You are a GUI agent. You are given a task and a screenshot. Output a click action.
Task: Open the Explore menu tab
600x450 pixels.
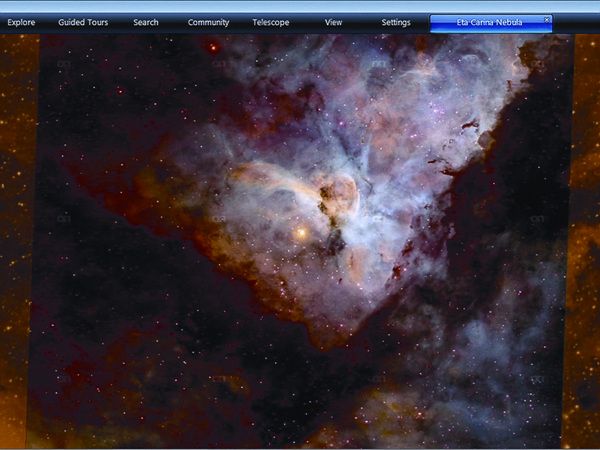coord(21,23)
